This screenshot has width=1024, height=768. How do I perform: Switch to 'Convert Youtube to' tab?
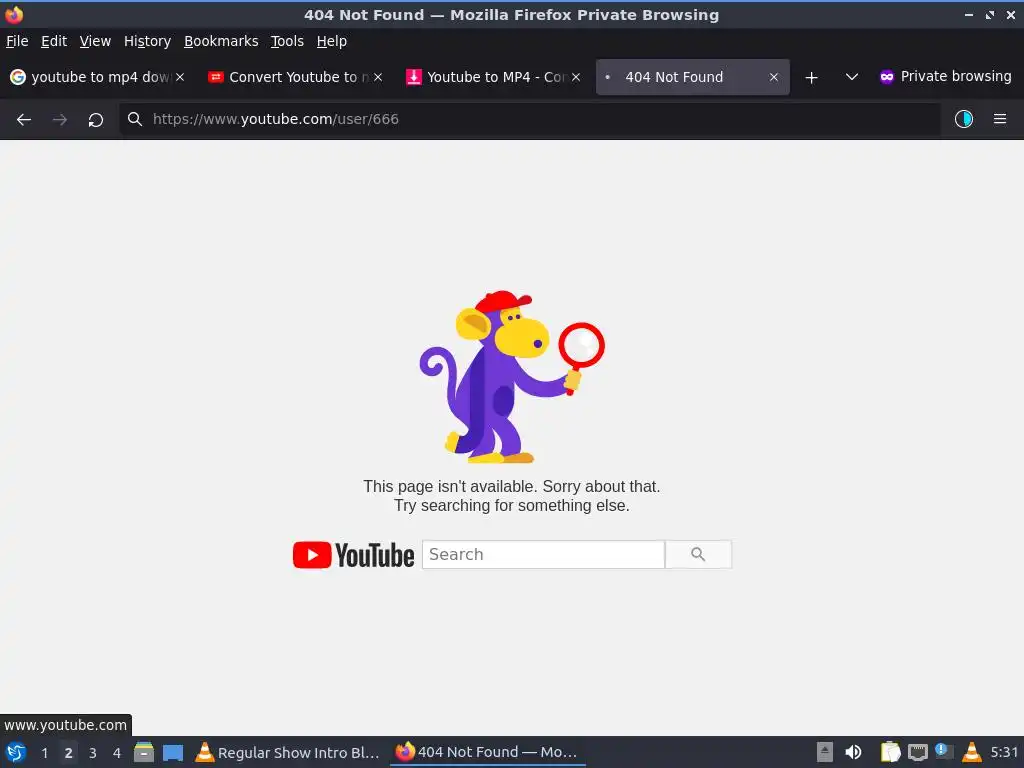pyautogui.click(x=296, y=77)
